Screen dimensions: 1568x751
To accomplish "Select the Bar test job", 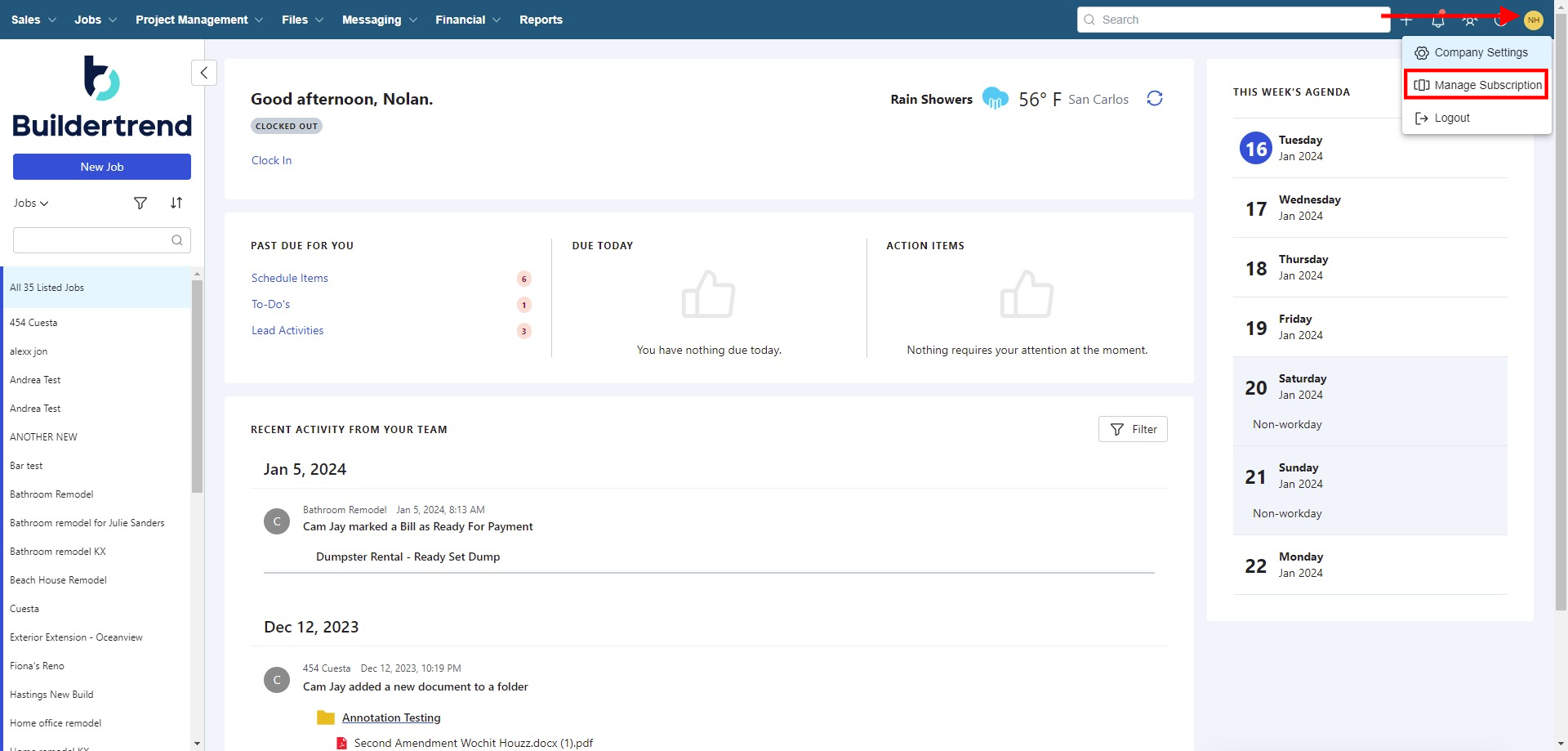I will [x=97, y=466].
